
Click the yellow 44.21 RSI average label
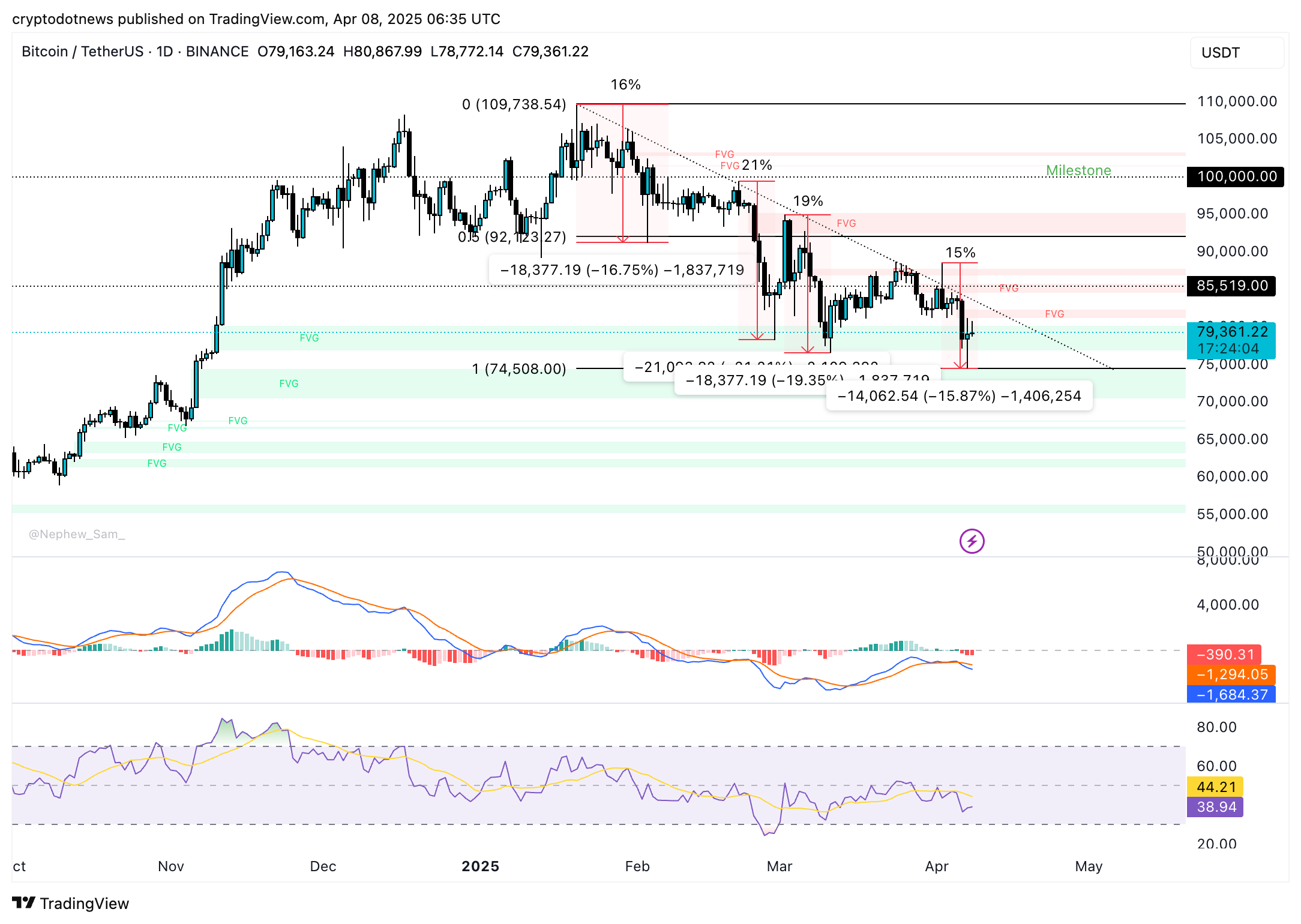(x=1216, y=787)
